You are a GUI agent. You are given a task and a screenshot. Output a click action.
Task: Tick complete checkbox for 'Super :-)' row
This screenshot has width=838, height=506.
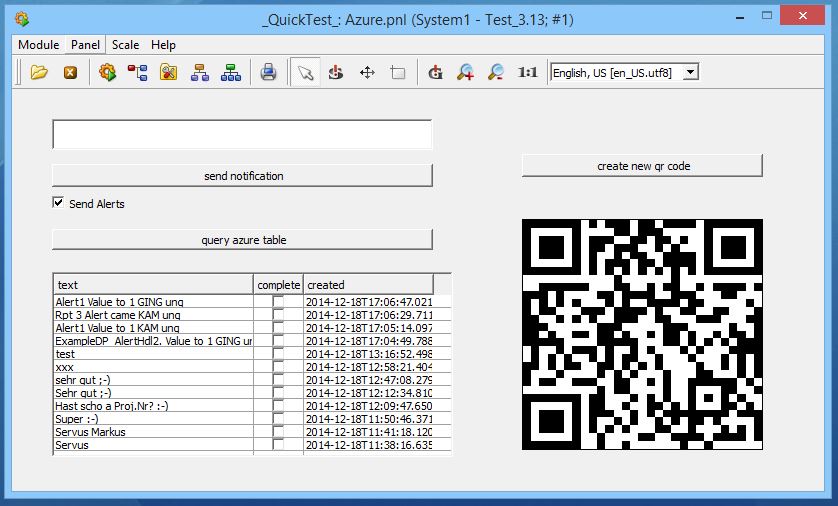(278, 419)
